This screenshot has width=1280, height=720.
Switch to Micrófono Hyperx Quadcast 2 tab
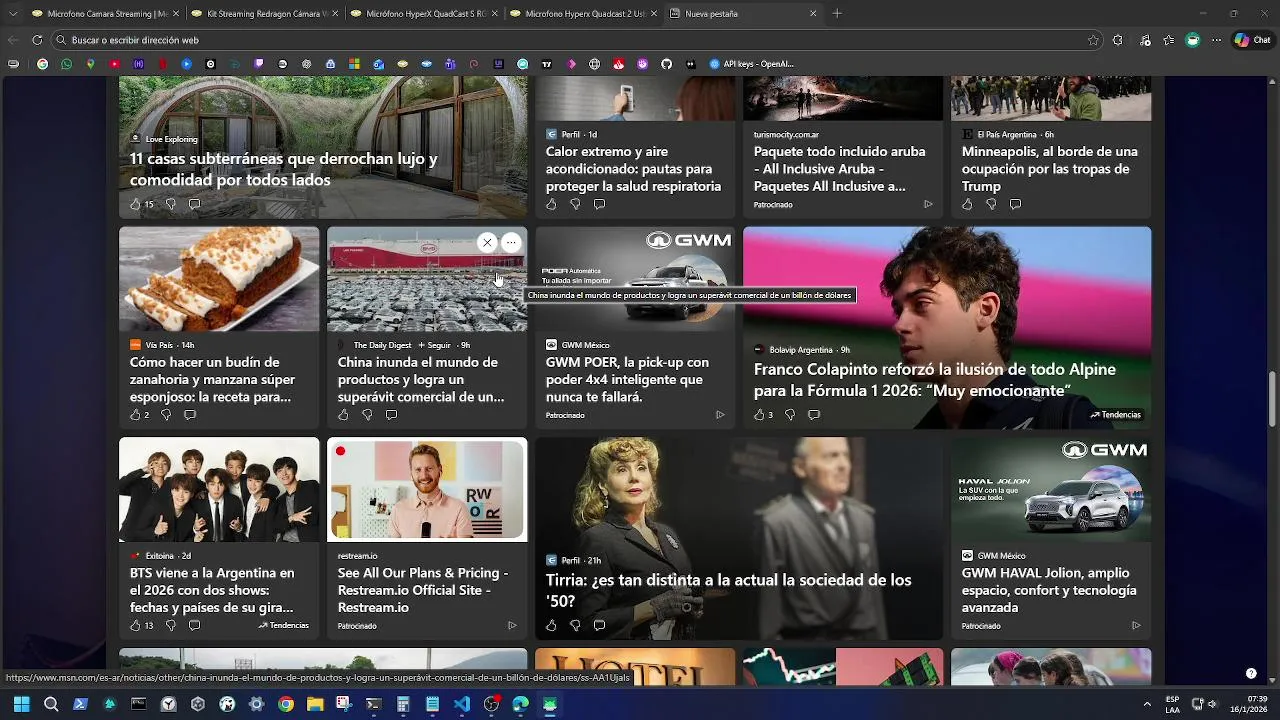tap(582, 14)
